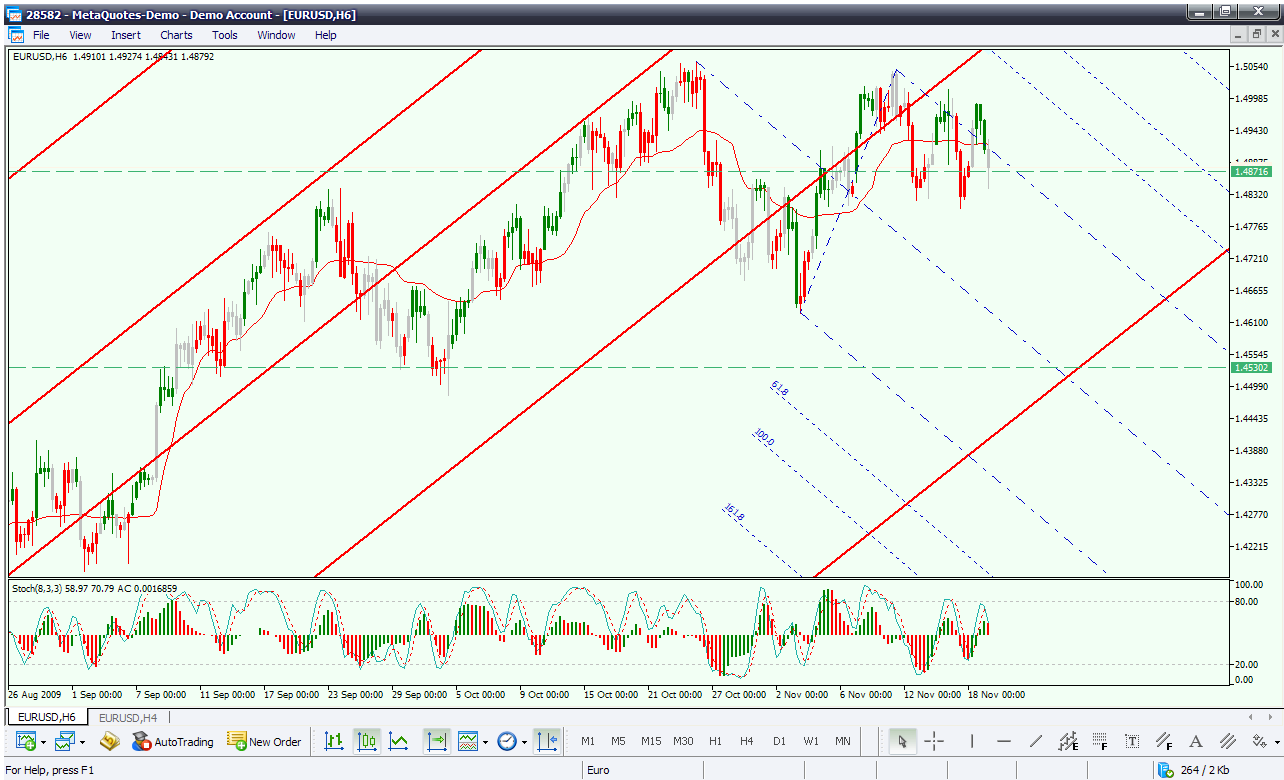Enable AutoTrading
The width and height of the screenshot is (1284, 780).
click(x=173, y=741)
